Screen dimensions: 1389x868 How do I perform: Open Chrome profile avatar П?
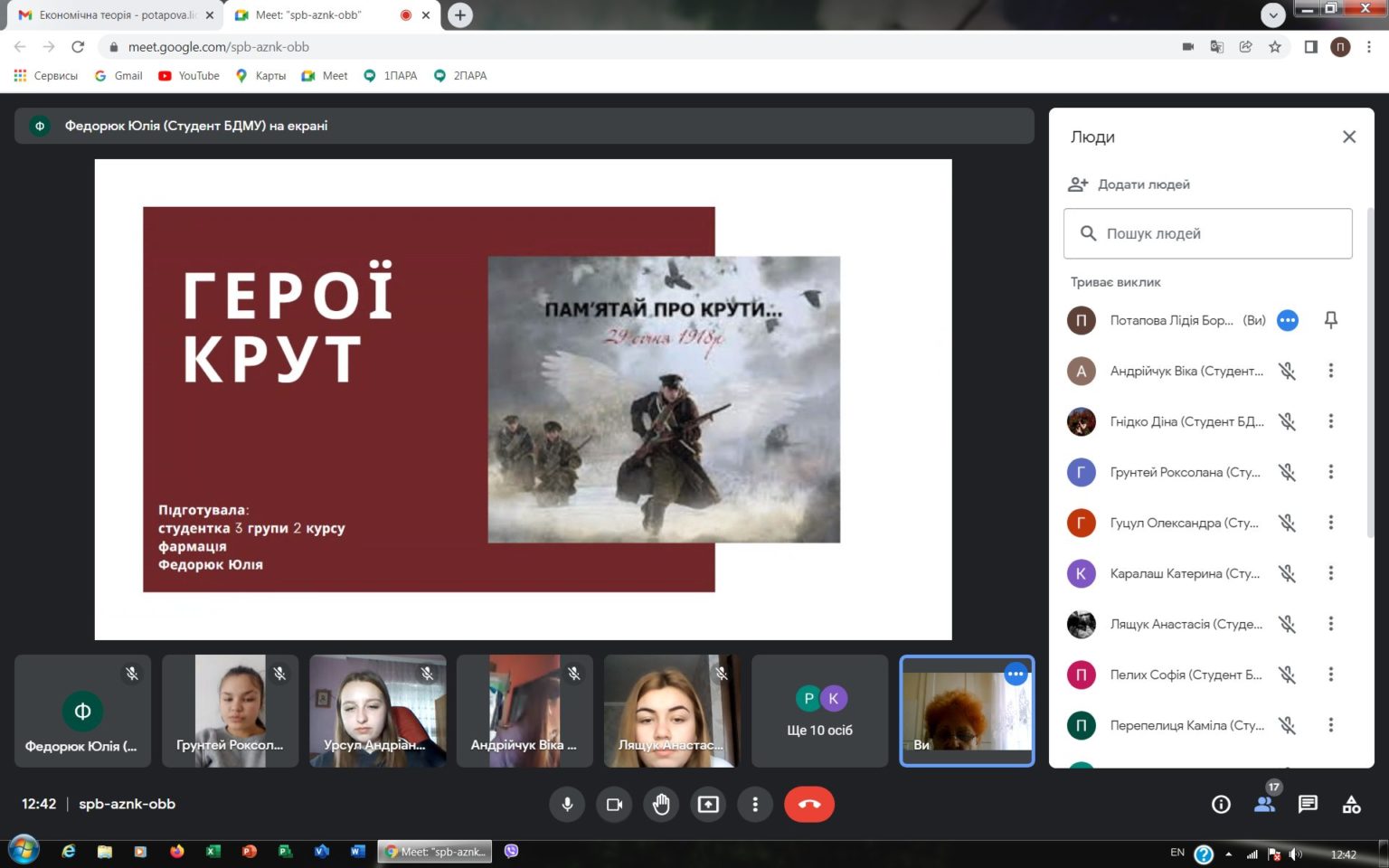click(x=1340, y=47)
